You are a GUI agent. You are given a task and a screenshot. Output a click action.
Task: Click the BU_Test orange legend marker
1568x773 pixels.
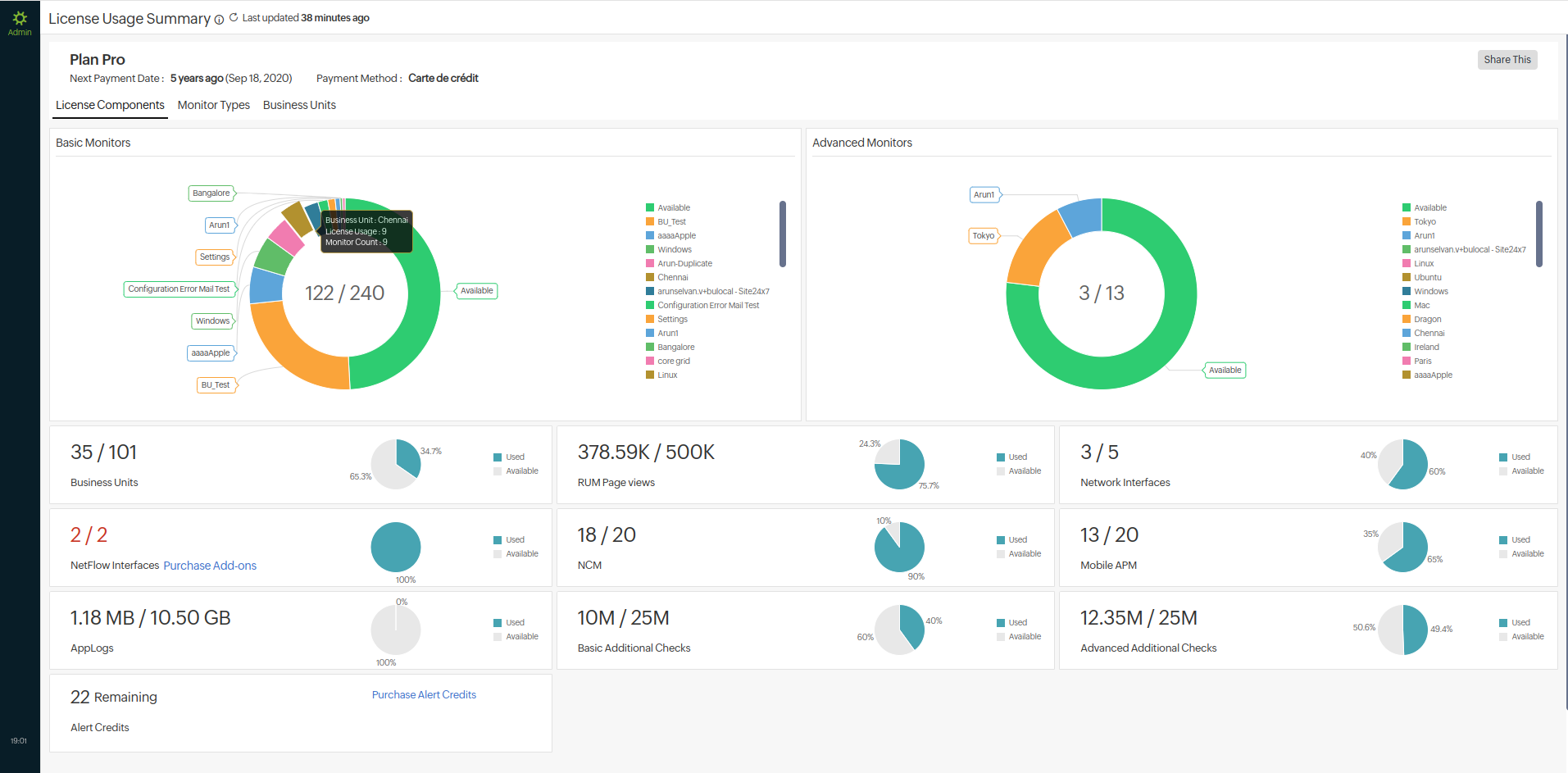pyautogui.click(x=650, y=221)
